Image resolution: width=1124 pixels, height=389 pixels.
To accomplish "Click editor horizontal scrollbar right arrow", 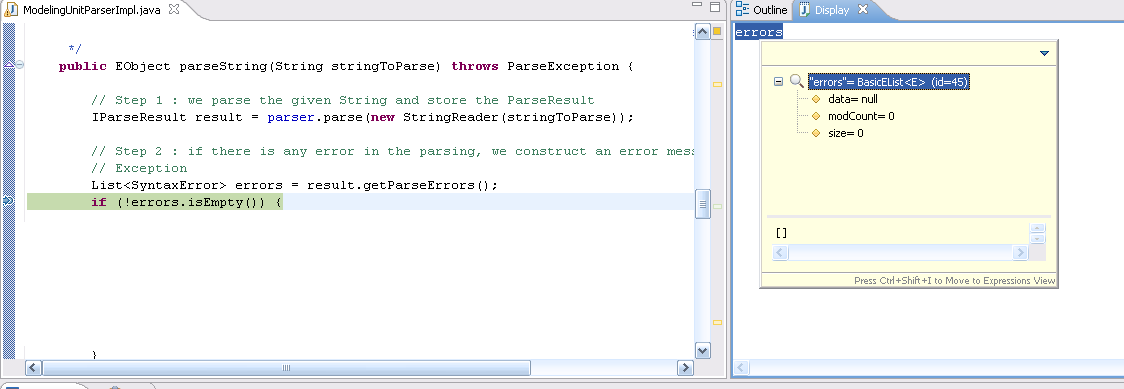I will coord(685,368).
